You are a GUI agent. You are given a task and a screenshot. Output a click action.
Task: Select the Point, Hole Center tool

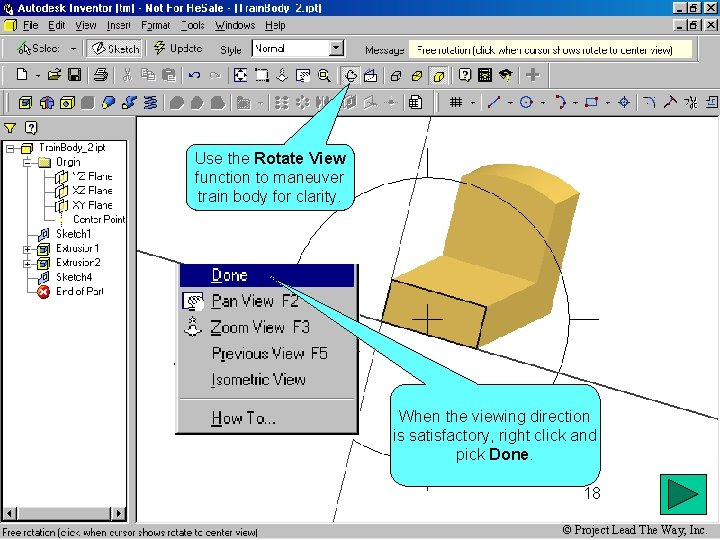624,102
